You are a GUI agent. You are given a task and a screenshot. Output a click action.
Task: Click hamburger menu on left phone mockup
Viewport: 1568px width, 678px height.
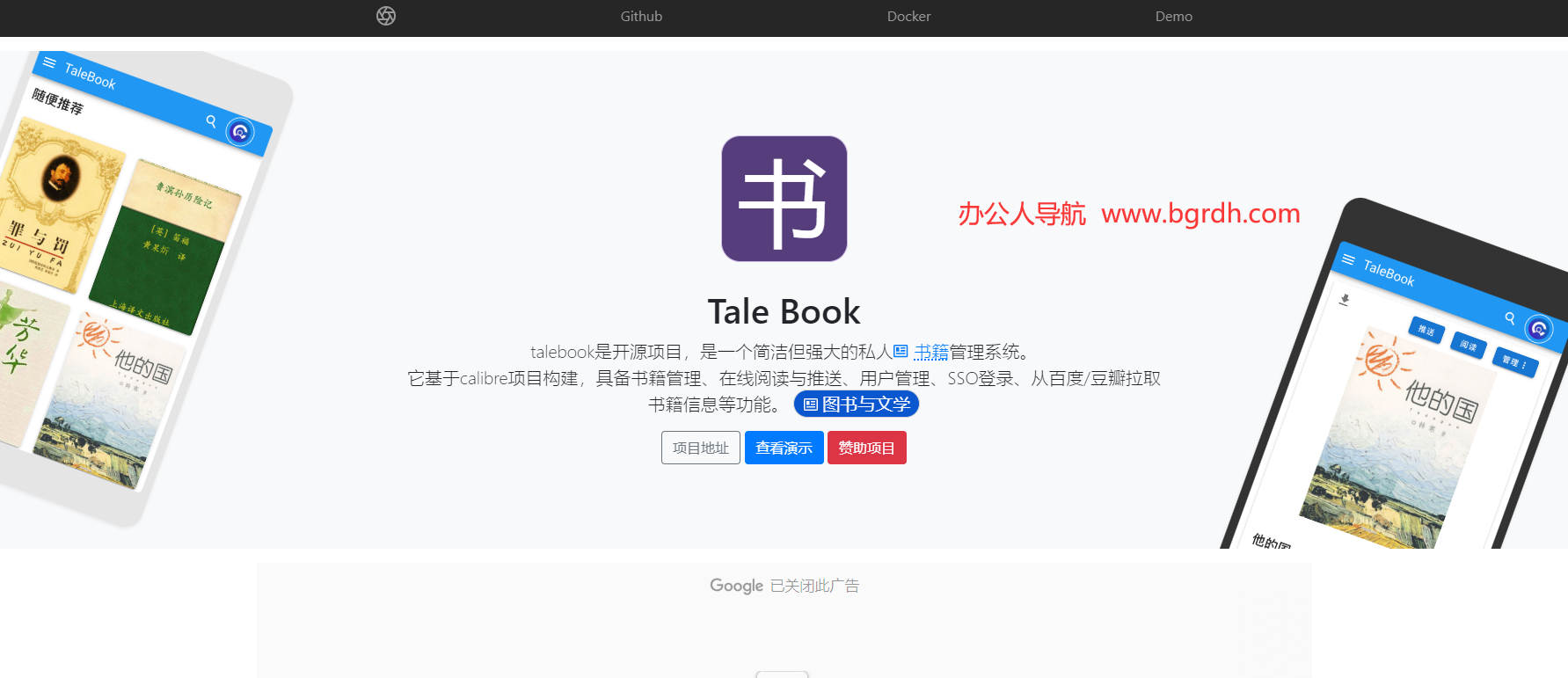[x=49, y=62]
